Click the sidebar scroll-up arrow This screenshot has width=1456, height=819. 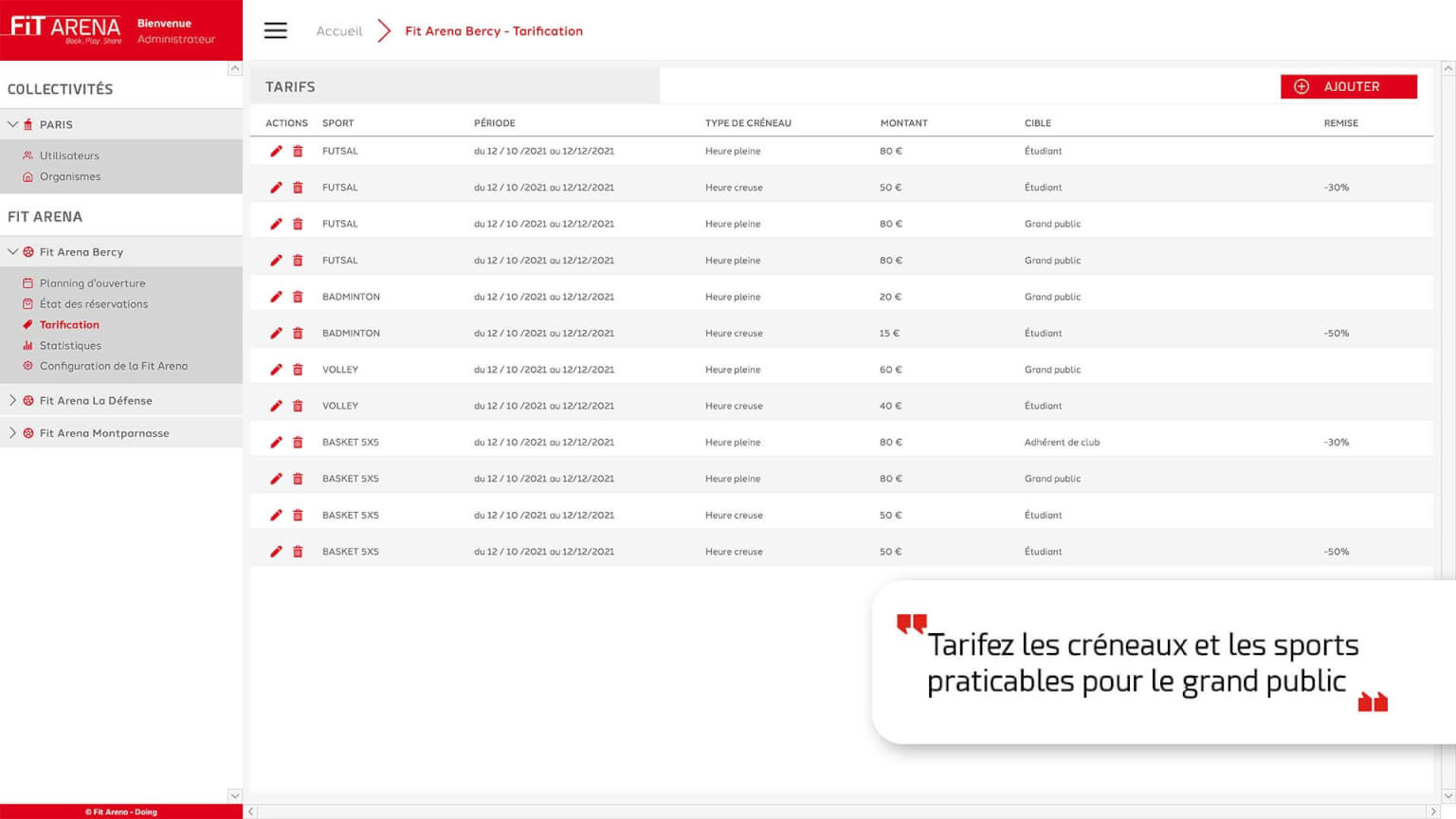point(235,69)
